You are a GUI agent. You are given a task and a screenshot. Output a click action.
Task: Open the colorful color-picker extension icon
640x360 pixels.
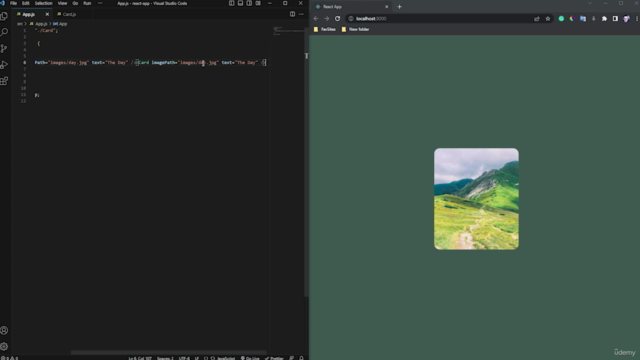click(572, 19)
